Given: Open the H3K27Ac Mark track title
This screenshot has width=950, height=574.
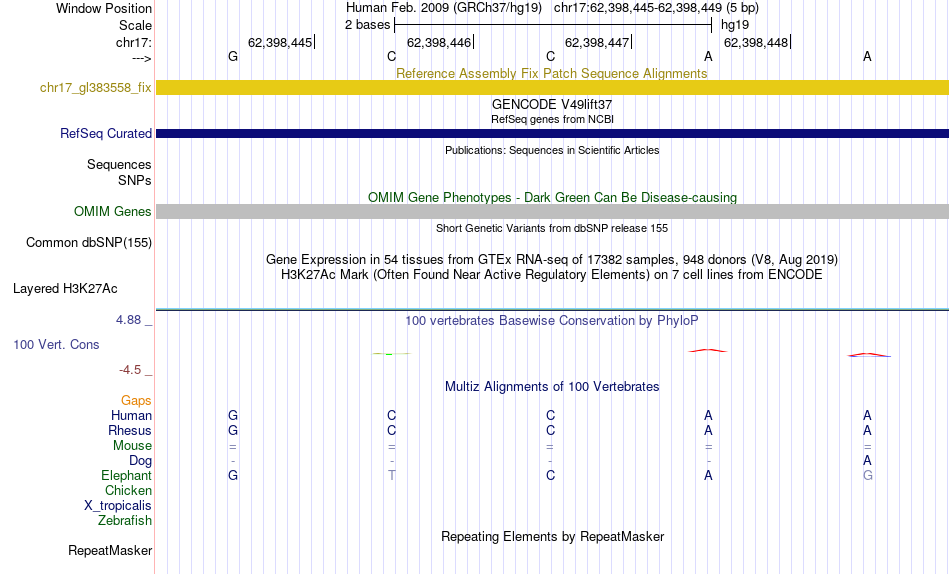Looking at the screenshot, I should pos(552,275).
